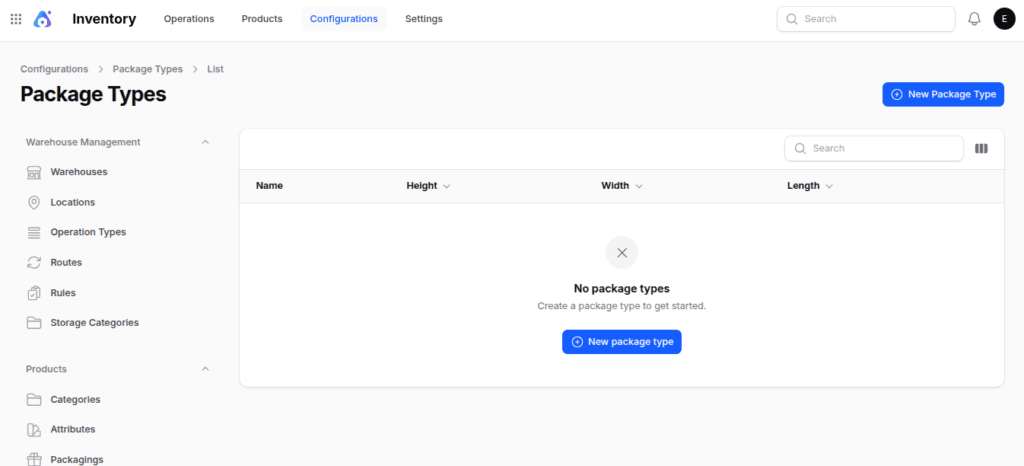Go to Configurations breadcrumb
Image resolution: width=1024 pixels, height=466 pixels.
[x=54, y=69]
